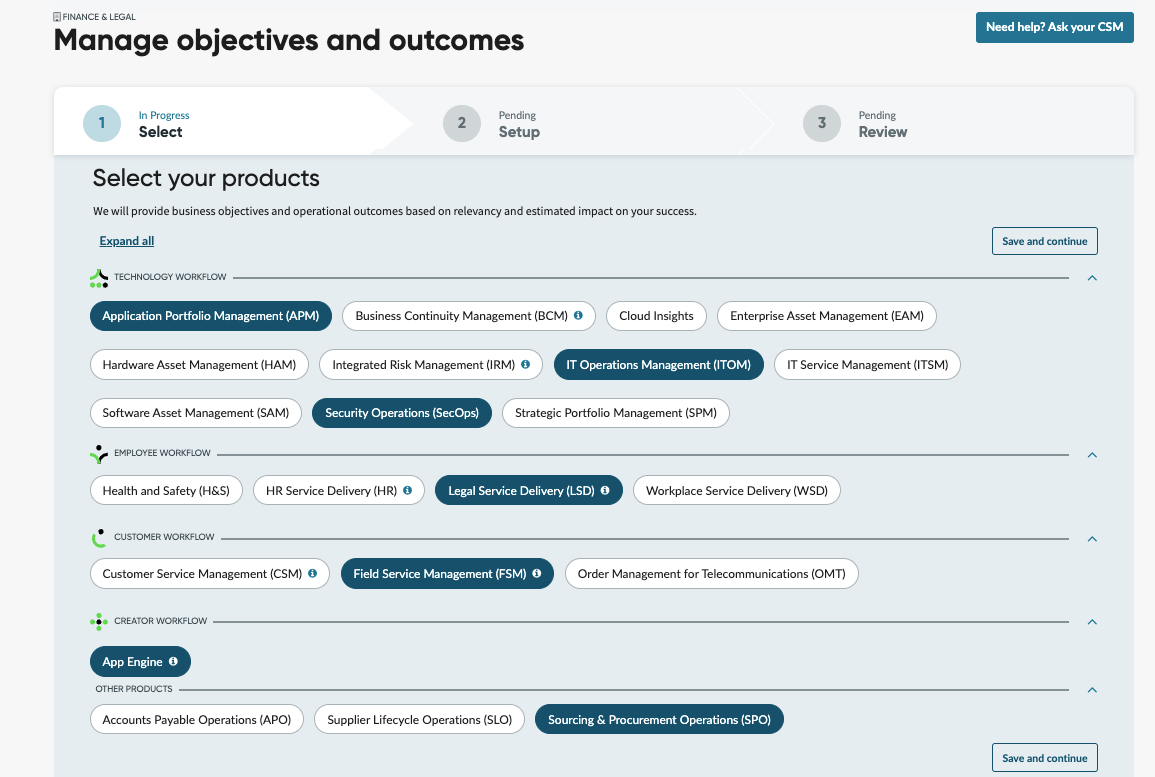Deselect Security Operations (SecOps)

point(402,413)
